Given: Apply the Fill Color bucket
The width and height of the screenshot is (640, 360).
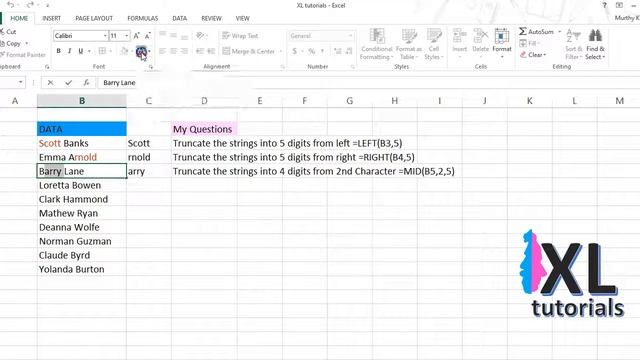Looking at the screenshot, I should 124,51.
